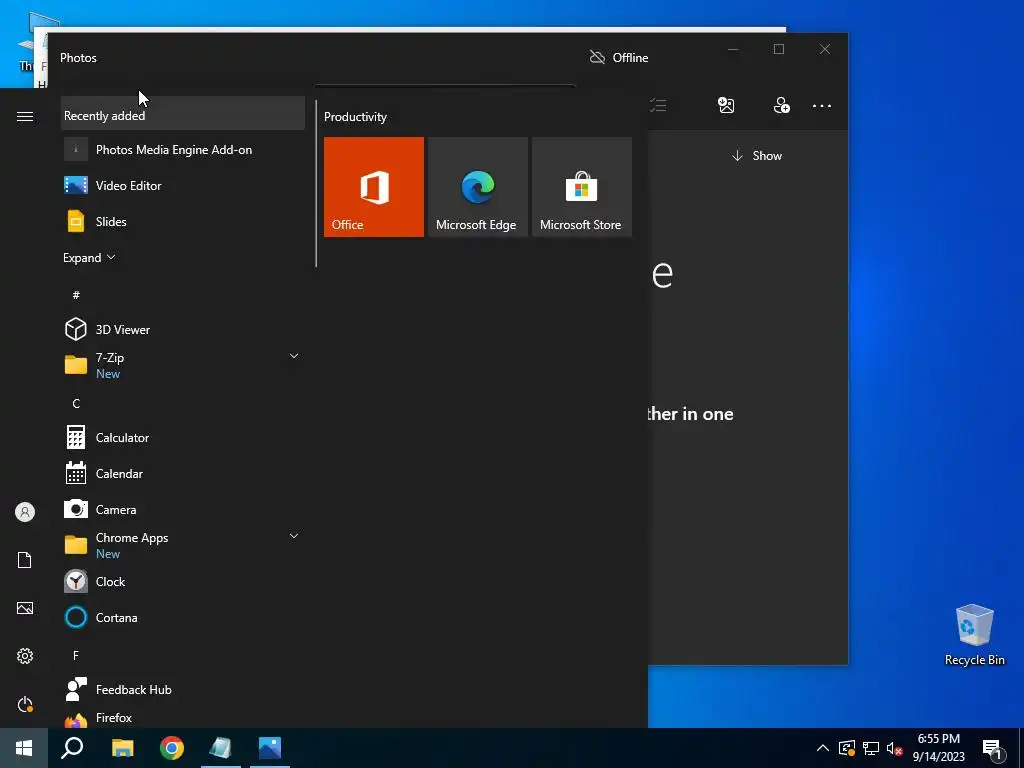The height and width of the screenshot is (768, 1024).
Task: Click the # letter group header
Action: (x=76, y=295)
